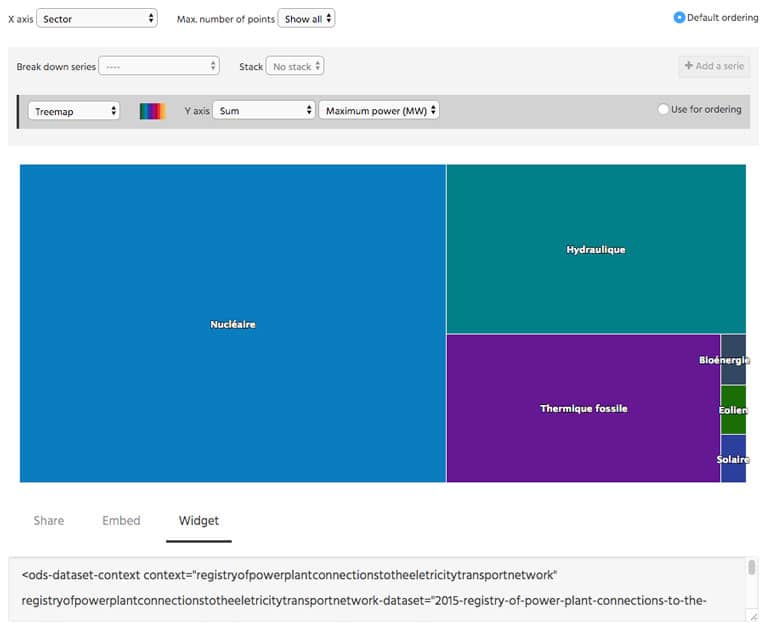The image size is (765, 629).
Task: Click the Add a serie button
Action: (x=713, y=66)
